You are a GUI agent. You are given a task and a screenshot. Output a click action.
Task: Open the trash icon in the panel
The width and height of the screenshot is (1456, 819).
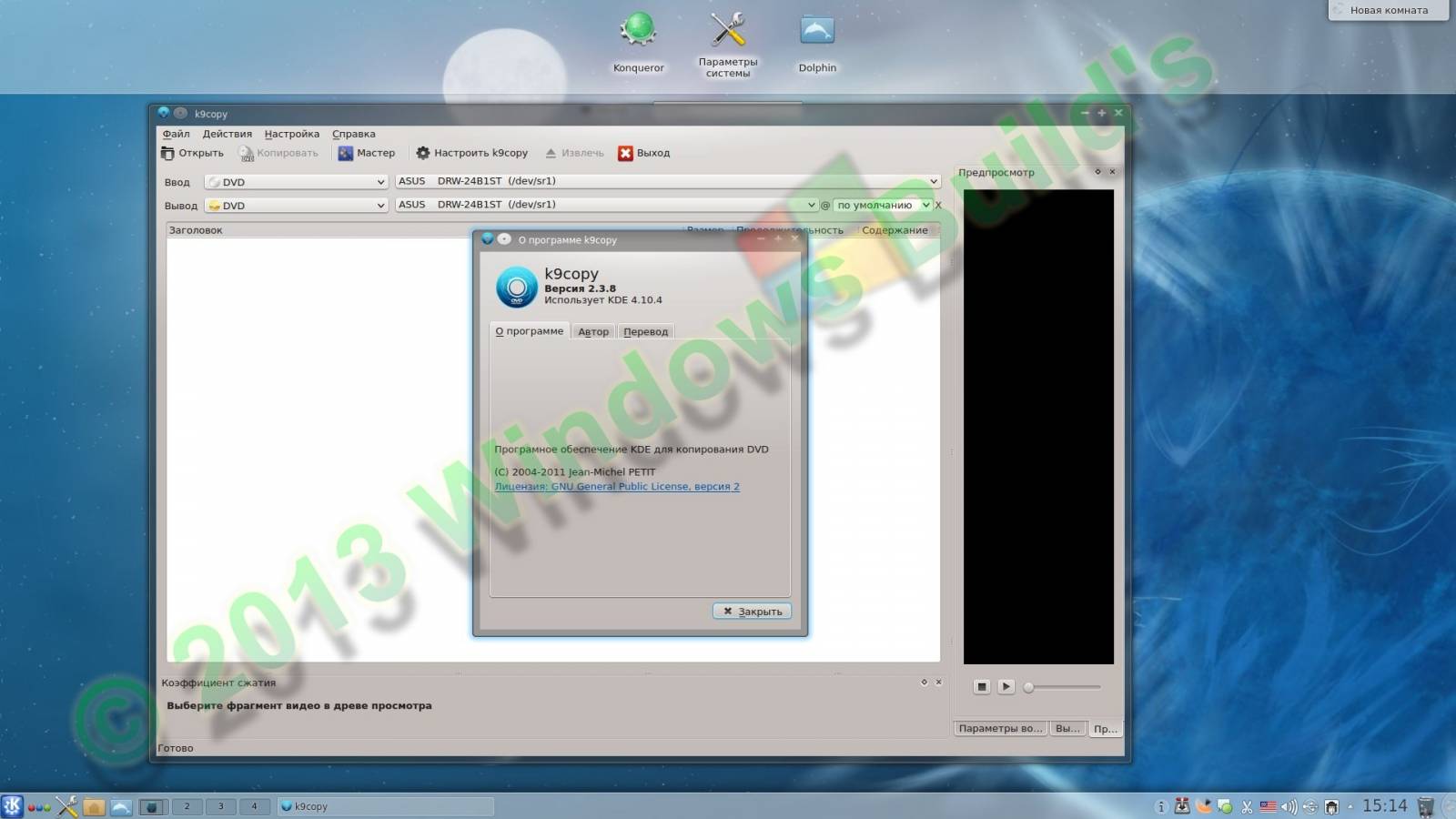tap(1426, 806)
